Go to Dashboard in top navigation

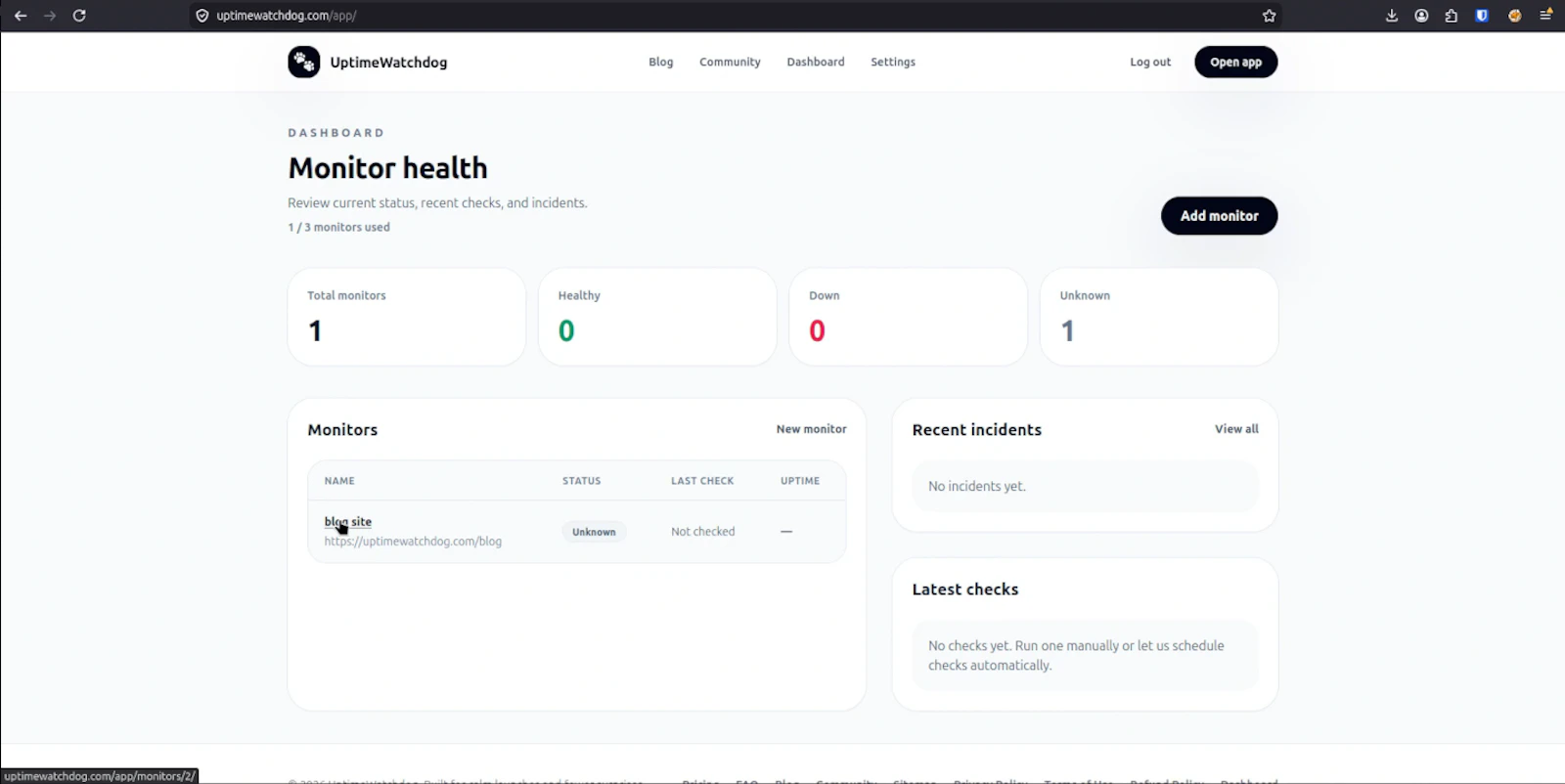click(x=816, y=62)
